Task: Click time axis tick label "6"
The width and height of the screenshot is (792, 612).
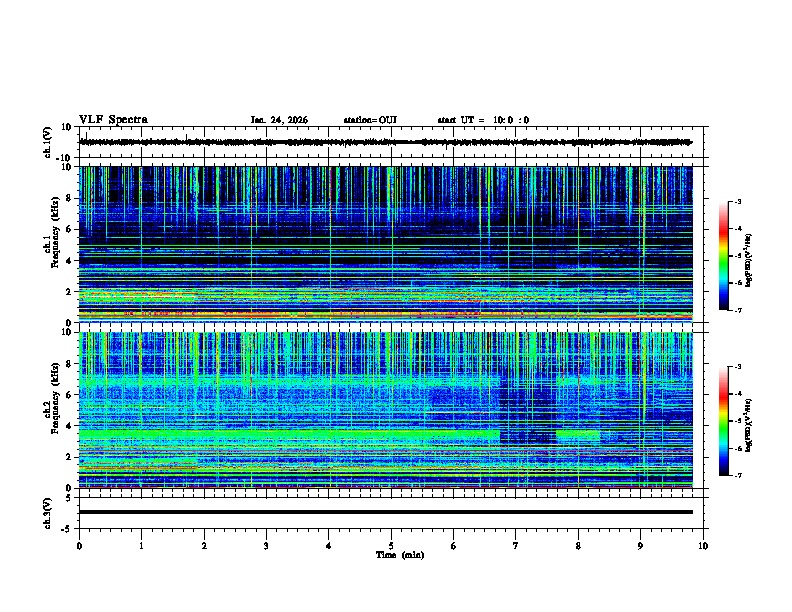Action: 454,546
